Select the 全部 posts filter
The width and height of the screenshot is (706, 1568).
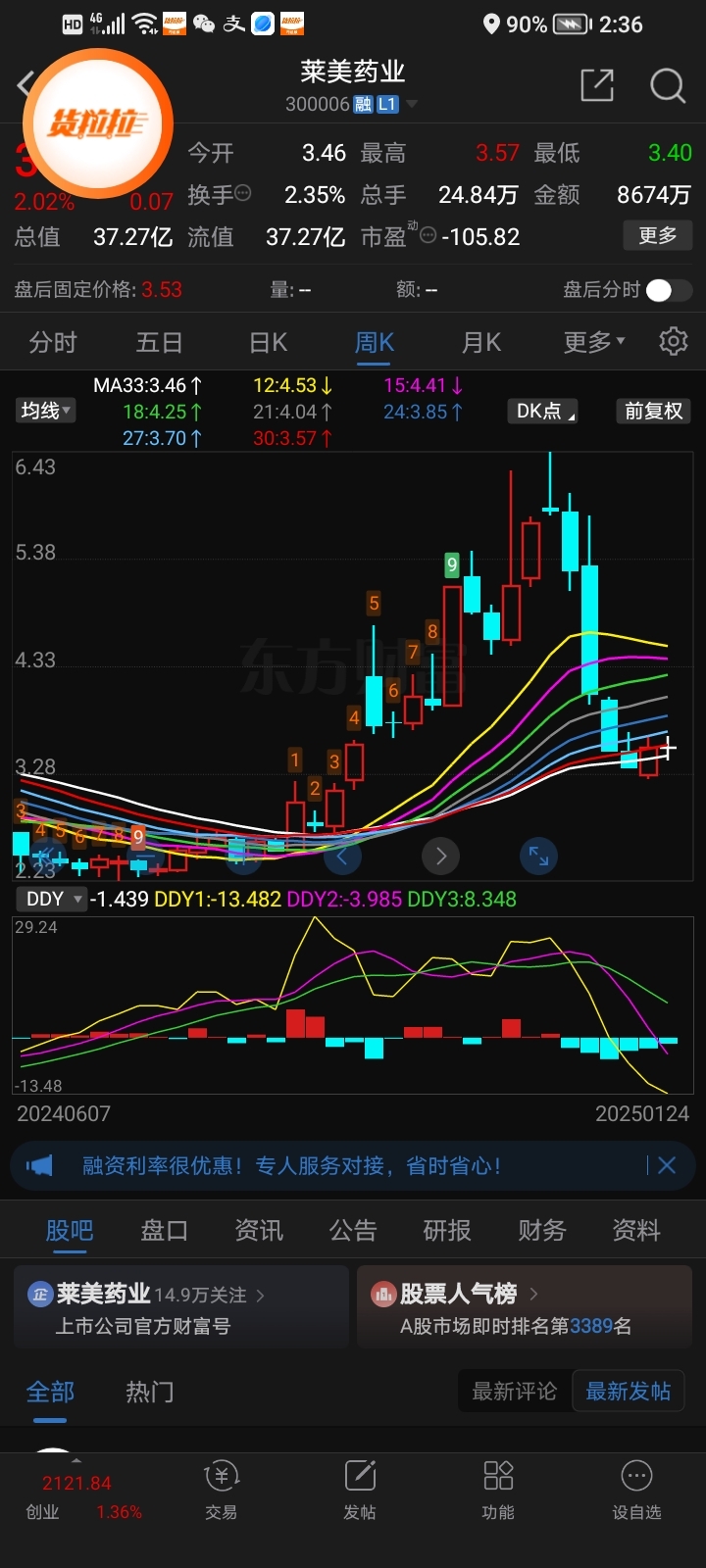tap(50, 1392)
